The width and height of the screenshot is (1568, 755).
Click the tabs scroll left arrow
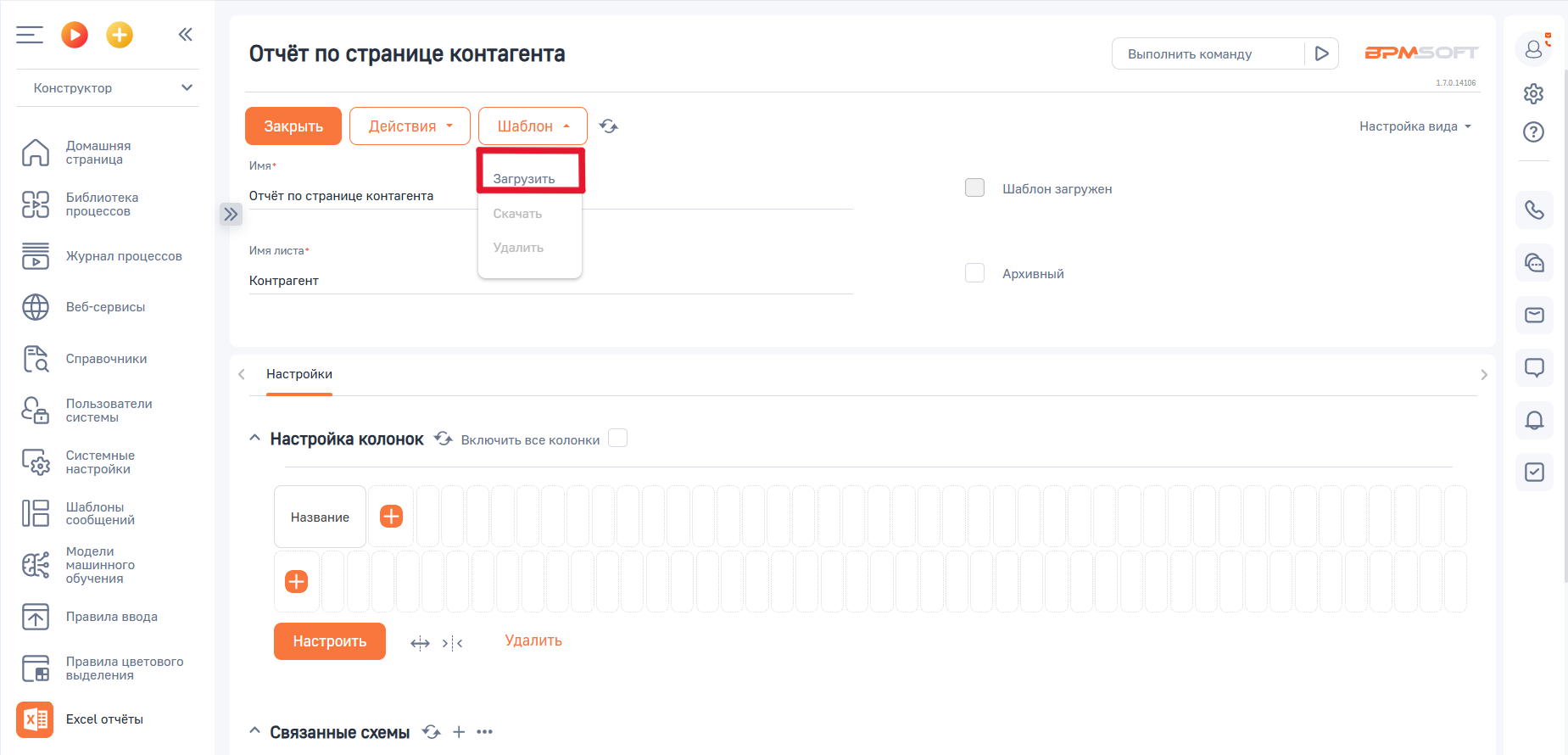coord(242,374)
